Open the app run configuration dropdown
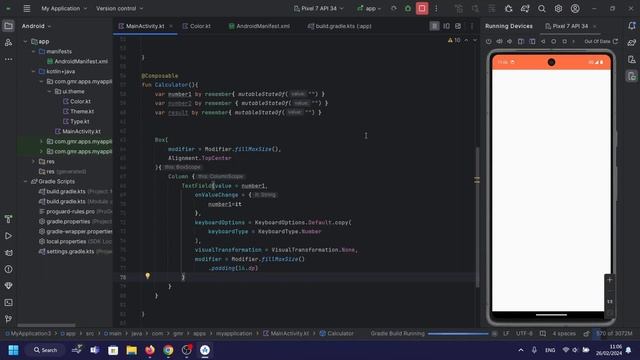Image resolution: width=640 pixels, height=360 pixels. pyautogui.click(x=369, y=8)
